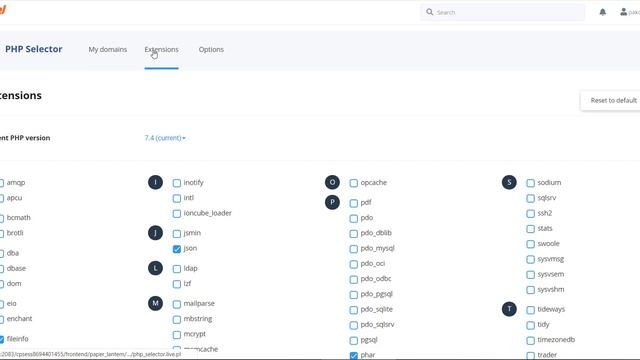Enable the ssh2 extension checkbox
The width and height of the screenshot is (640, 360).
[x=530, y=213]
